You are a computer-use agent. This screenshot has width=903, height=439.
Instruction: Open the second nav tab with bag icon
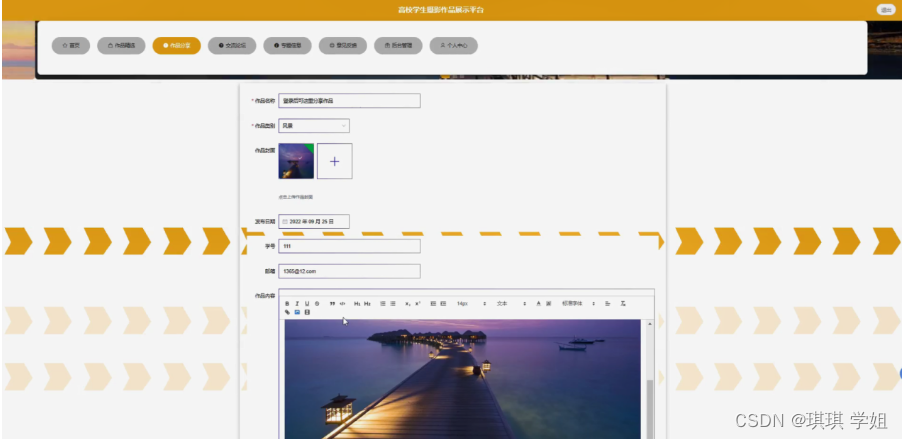point(121,46)
